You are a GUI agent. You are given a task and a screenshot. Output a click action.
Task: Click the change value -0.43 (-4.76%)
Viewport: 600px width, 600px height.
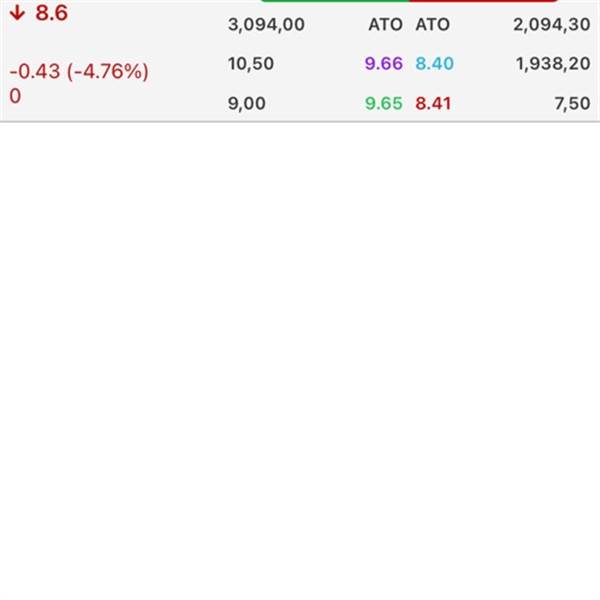tap(79, 72)
